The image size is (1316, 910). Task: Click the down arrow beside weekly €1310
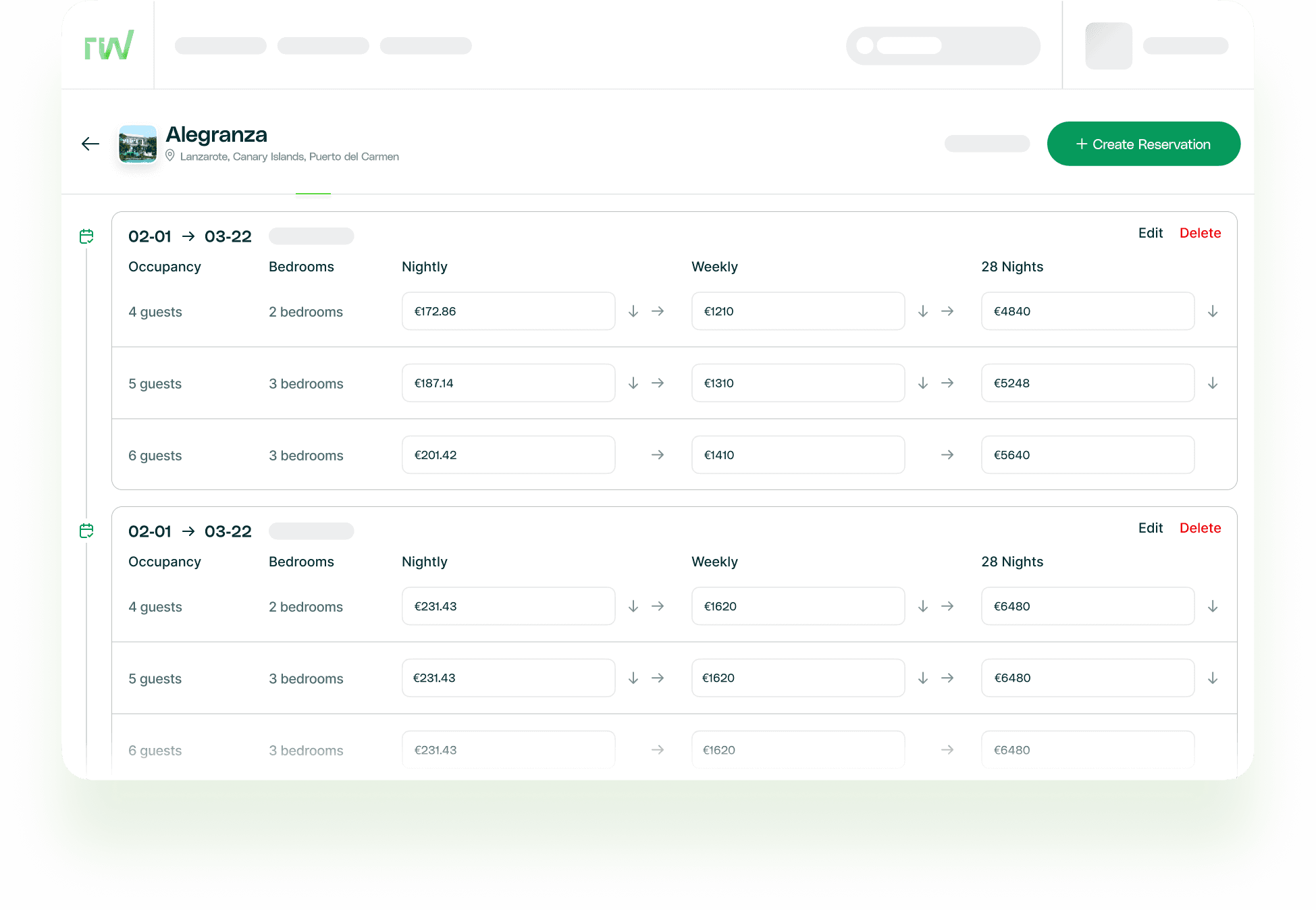click(x=923, y=383)
